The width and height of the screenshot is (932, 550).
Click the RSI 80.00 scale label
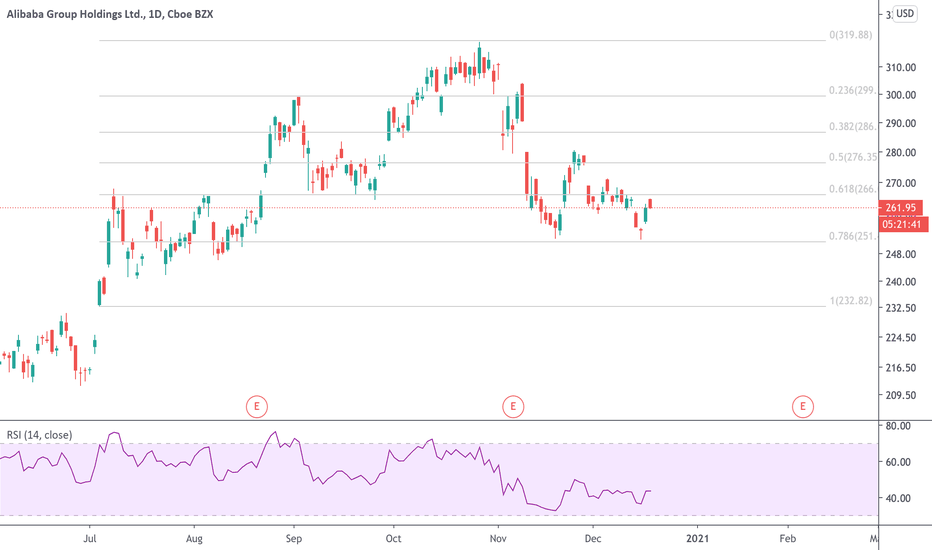click(x=898, y=426)
